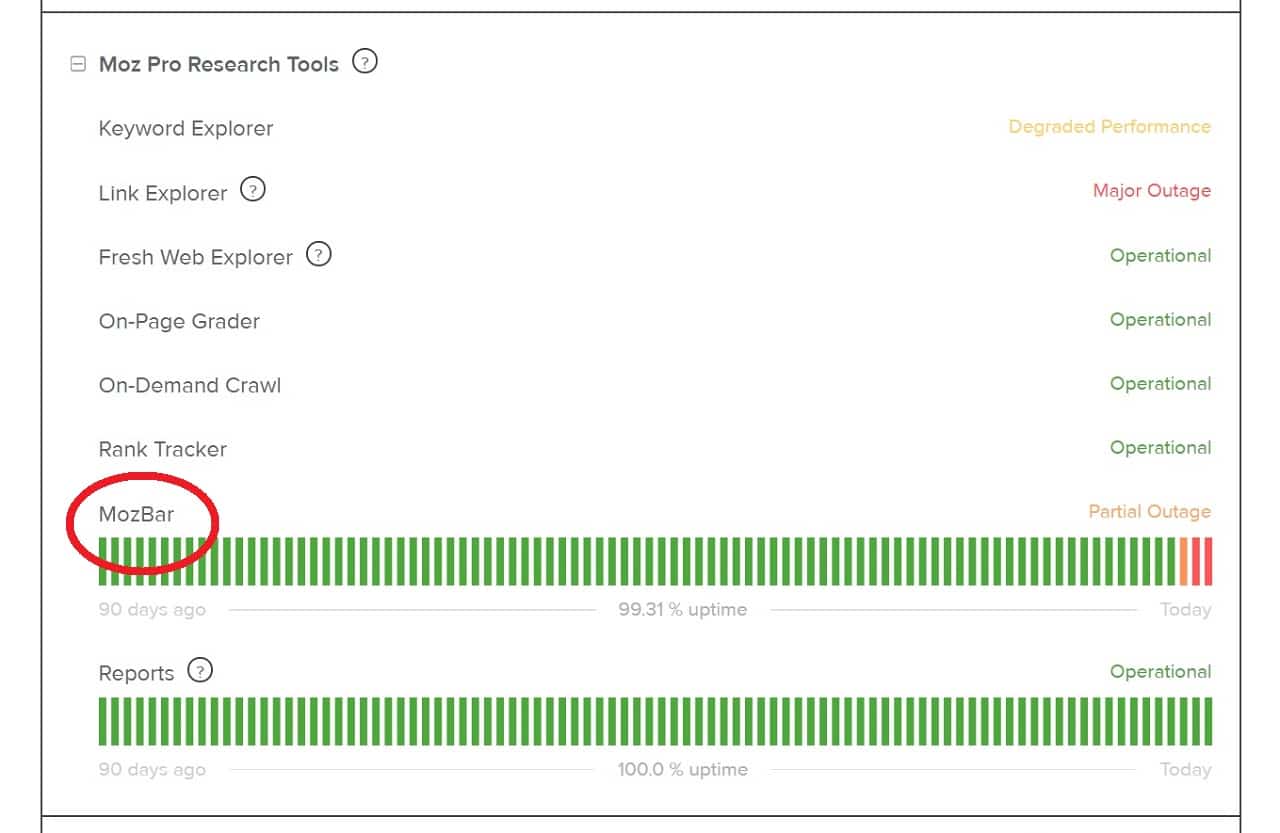Image resolution: width=1280 pixels, height=833 pixels.
Task: Collapse the Moz Pro Research Tools group
Action: tap(77, 65)
